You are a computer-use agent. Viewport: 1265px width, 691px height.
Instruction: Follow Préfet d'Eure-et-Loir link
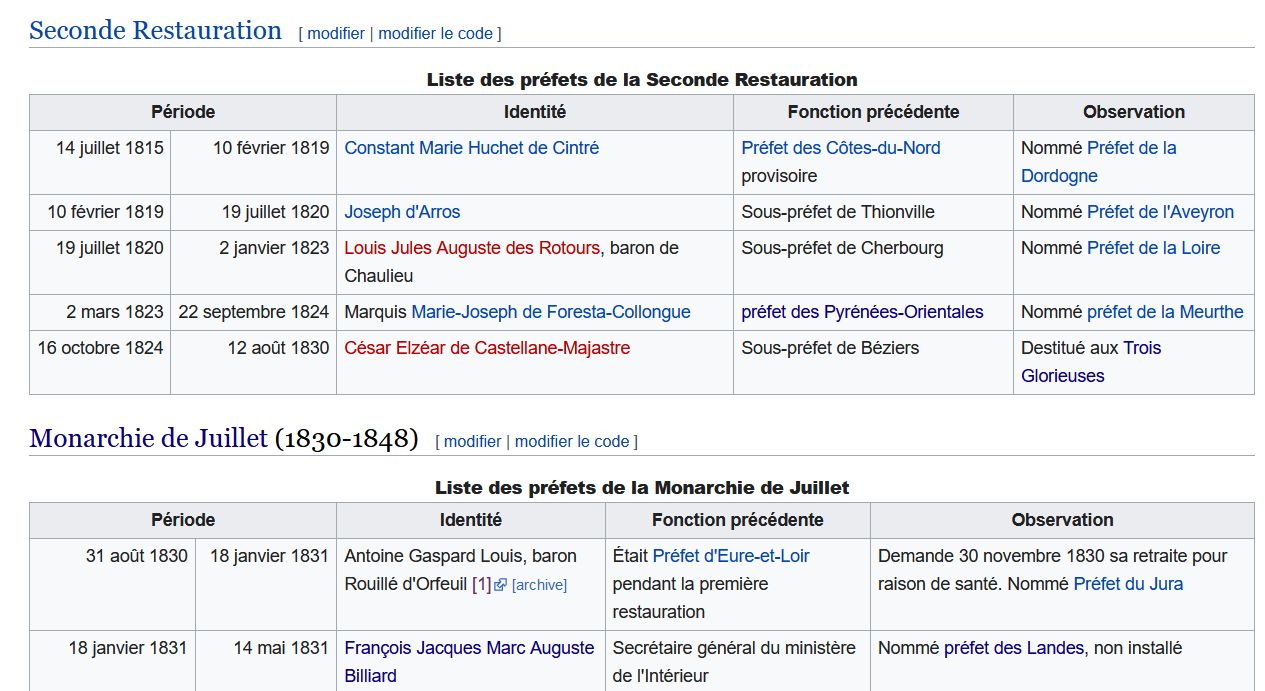[x=731, y=556]
